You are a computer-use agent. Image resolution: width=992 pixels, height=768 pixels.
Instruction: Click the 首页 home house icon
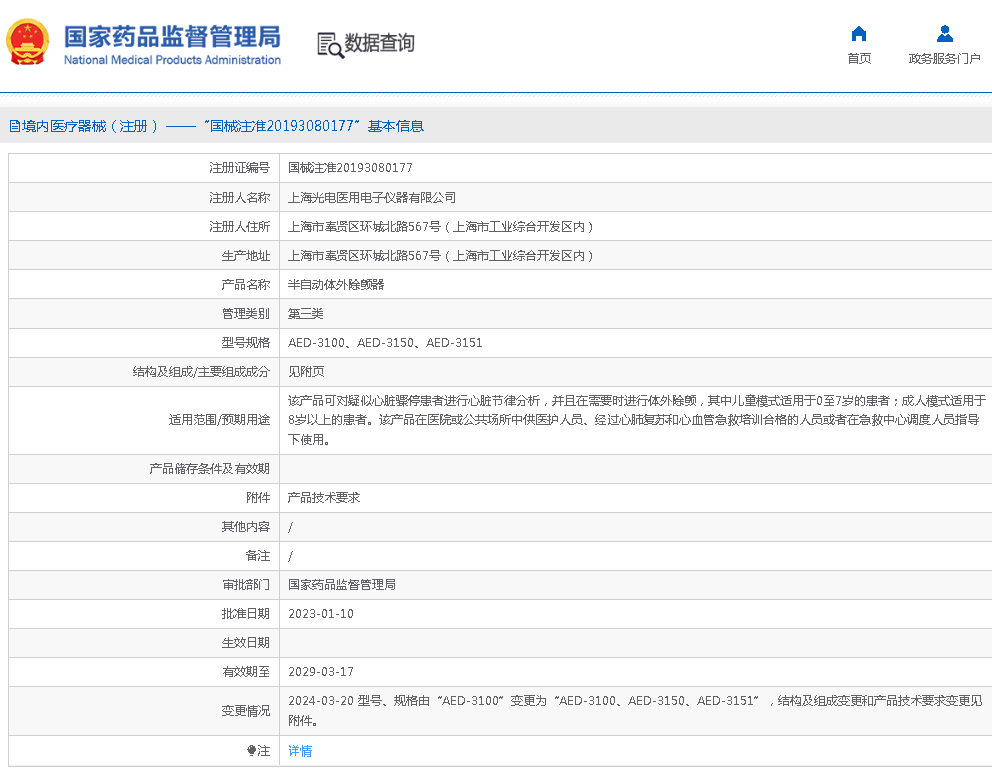pos(859,33)
